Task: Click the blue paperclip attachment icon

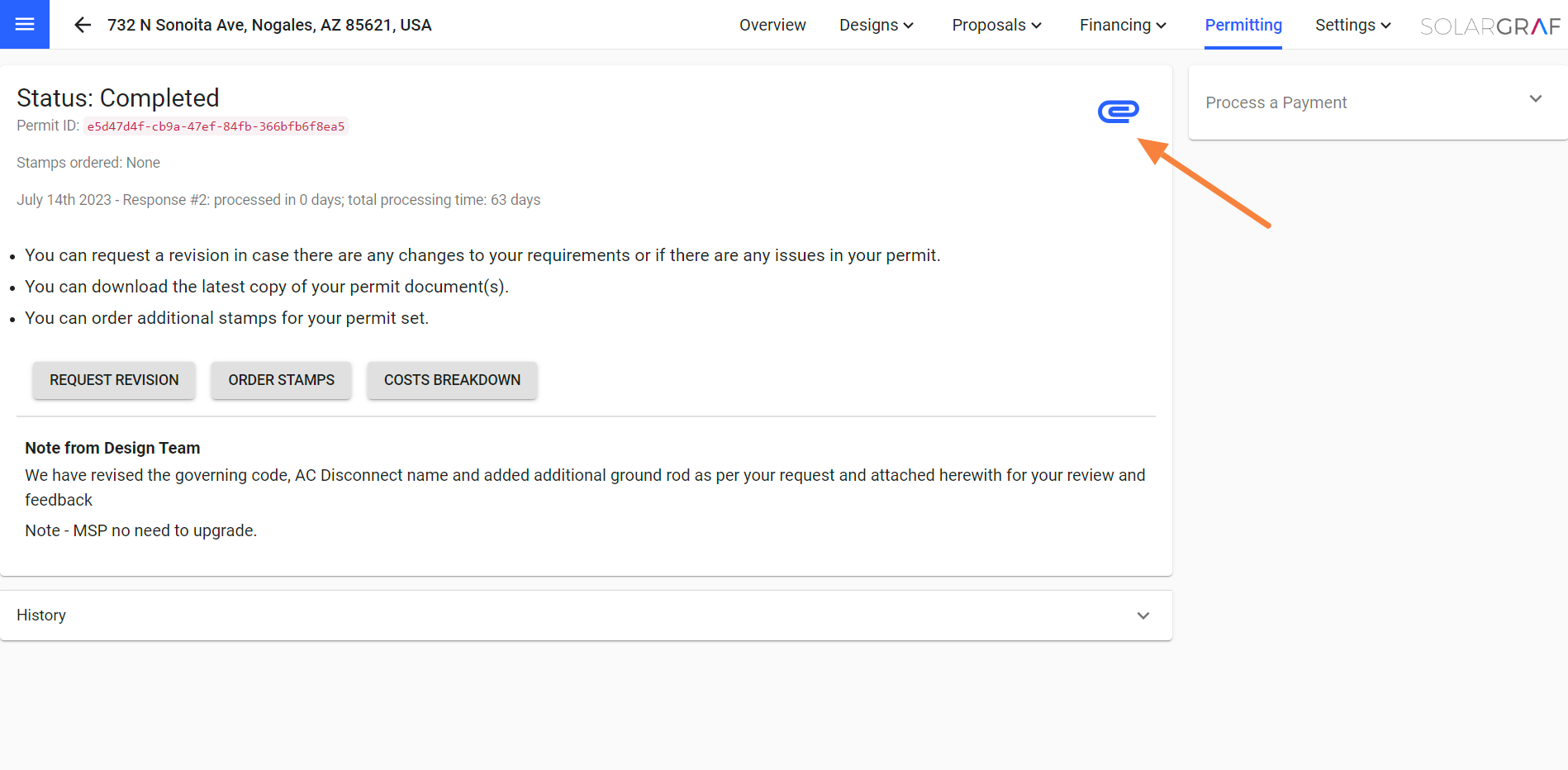Action: 1118,111
